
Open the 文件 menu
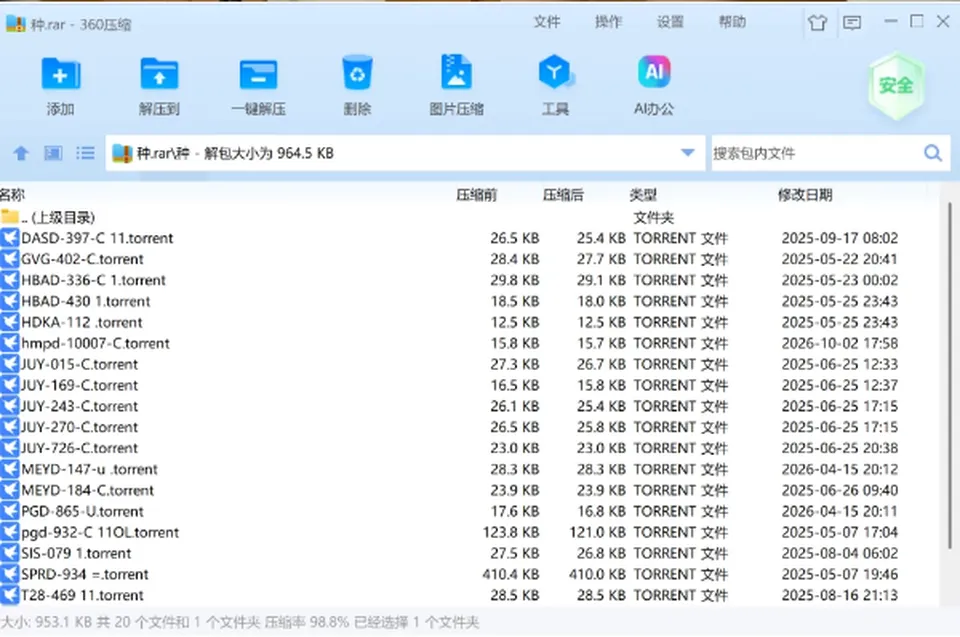point(547,23)
